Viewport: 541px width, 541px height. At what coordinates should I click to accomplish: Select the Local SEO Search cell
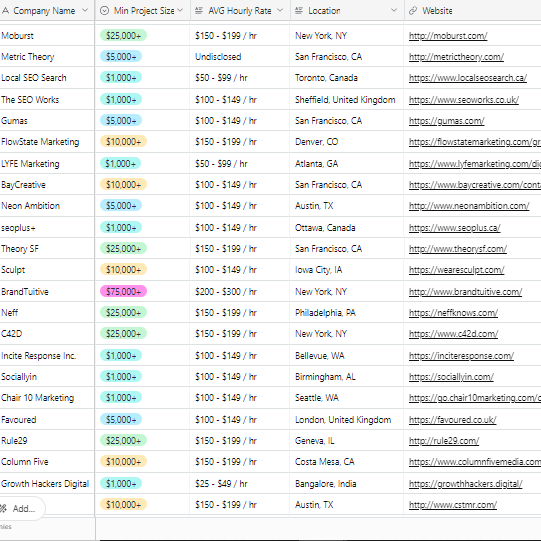coord(47,78)
